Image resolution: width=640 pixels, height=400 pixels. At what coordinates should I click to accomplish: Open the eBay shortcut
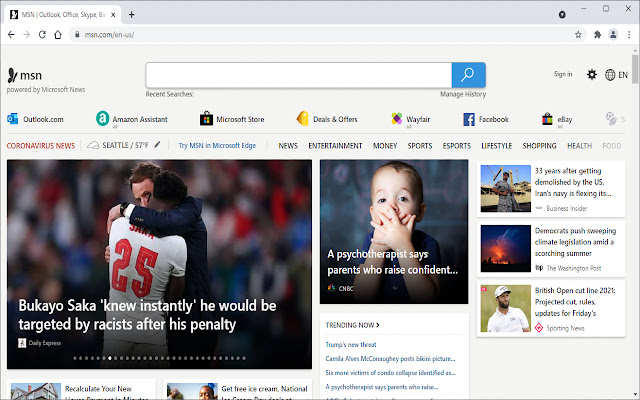[x=557, y=119]
